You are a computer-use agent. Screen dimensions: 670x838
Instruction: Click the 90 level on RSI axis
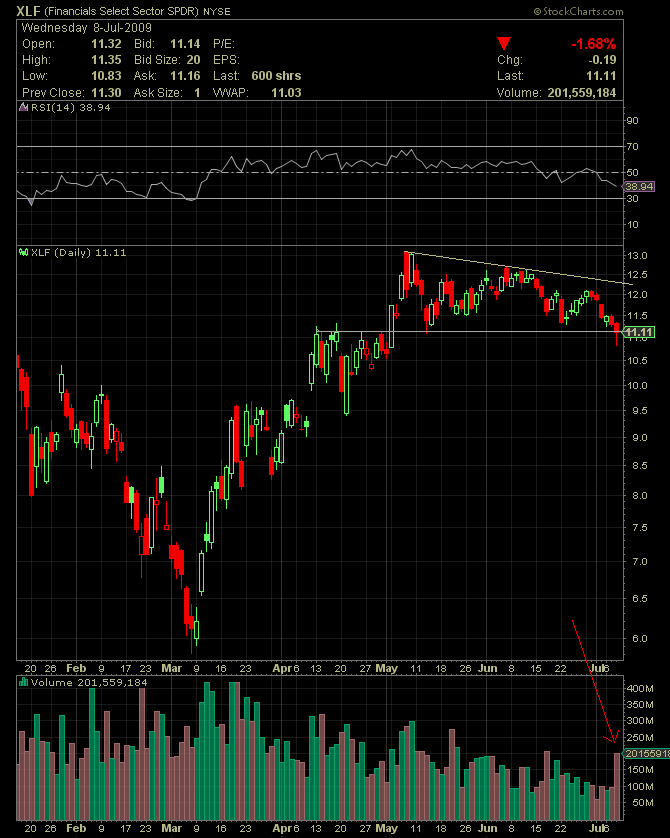click(633, 121)
